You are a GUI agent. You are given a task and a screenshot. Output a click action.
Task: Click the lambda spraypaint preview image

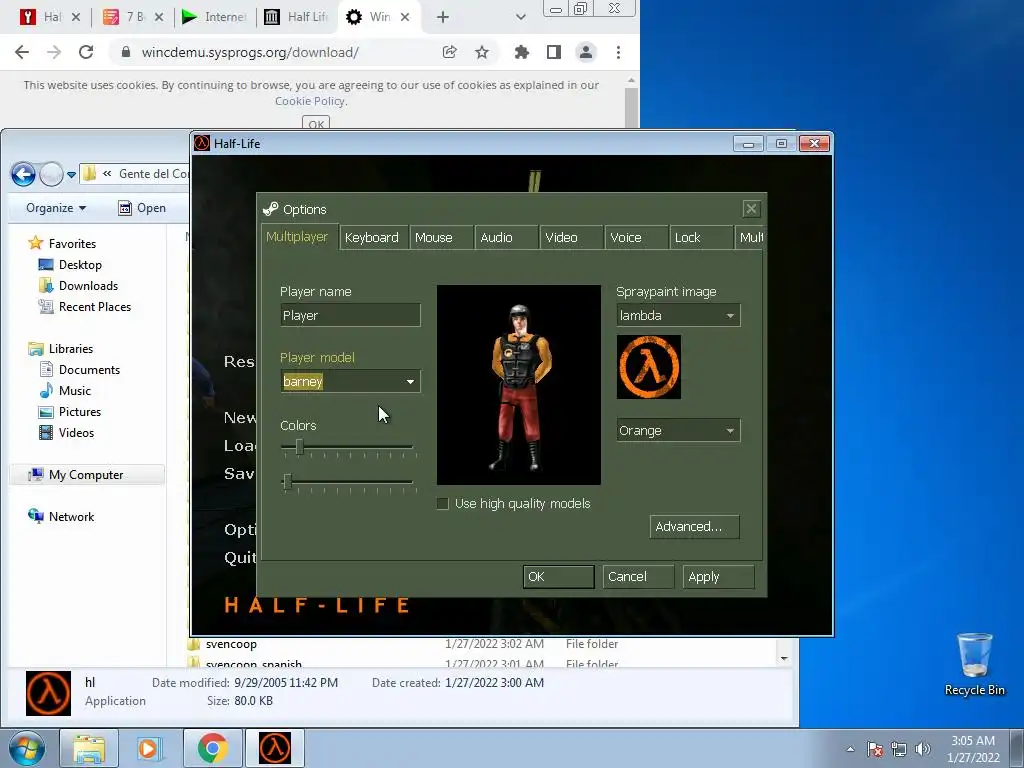click(648, 367)
